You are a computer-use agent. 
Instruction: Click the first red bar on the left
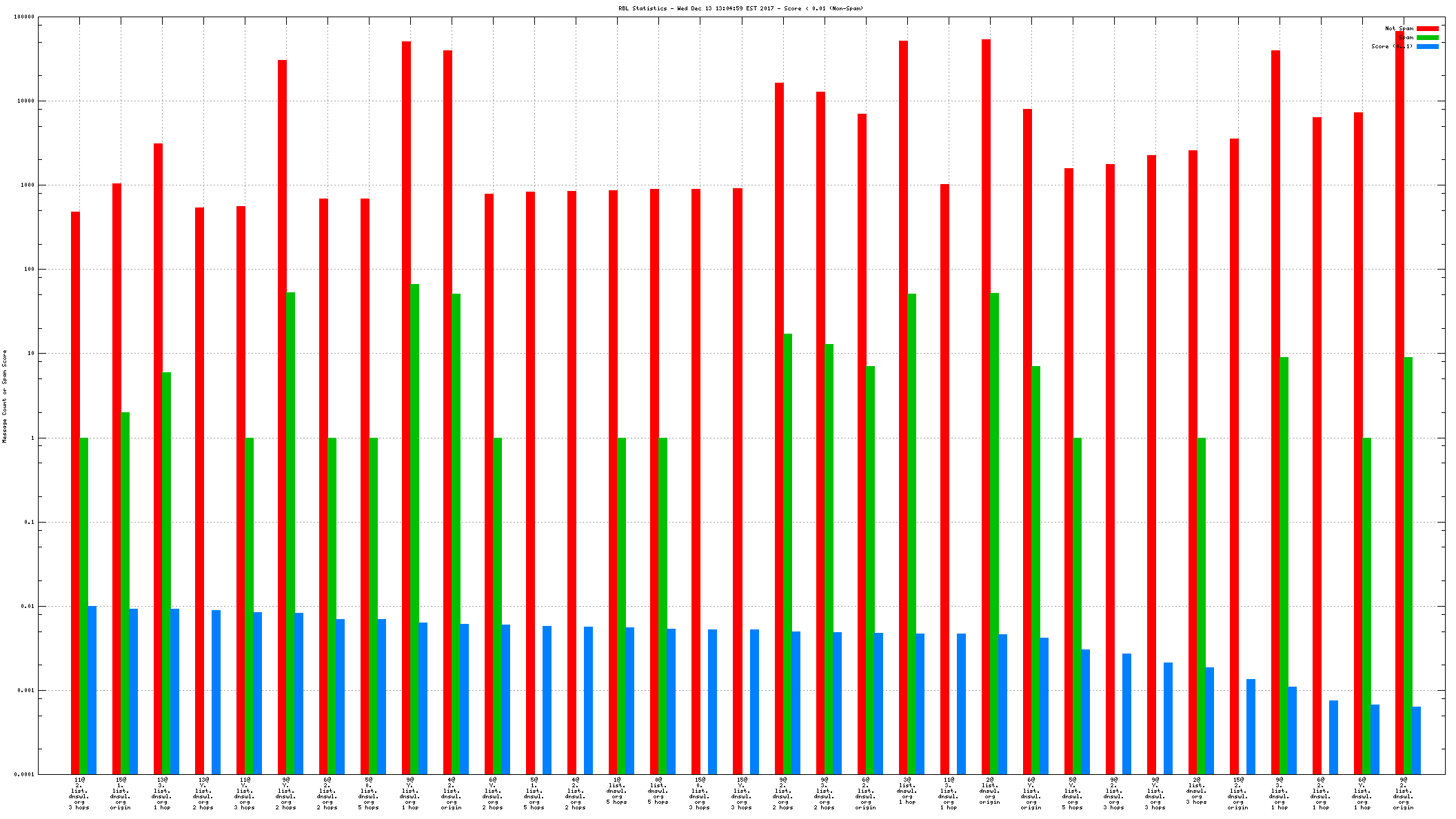pos(75,493)
